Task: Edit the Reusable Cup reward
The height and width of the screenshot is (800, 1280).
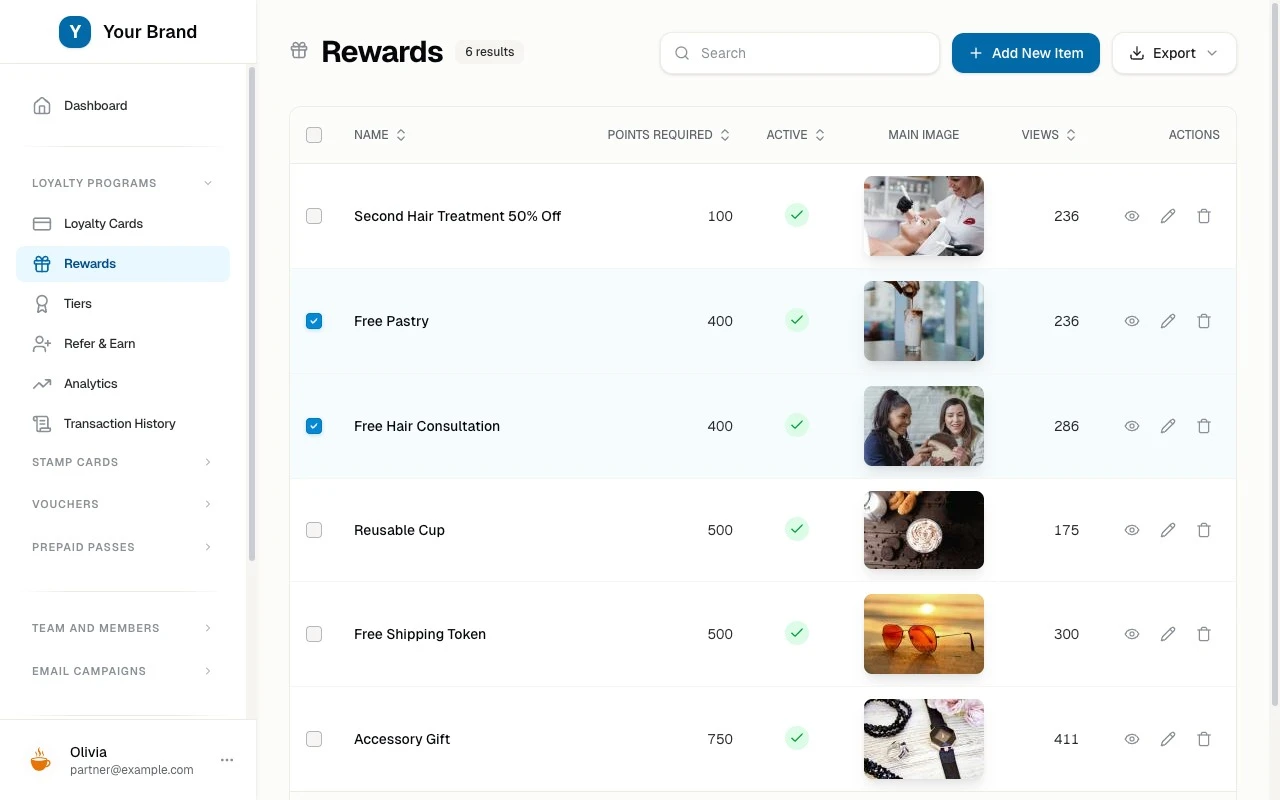Action: pyautogui.click(x=1168, y=530)
